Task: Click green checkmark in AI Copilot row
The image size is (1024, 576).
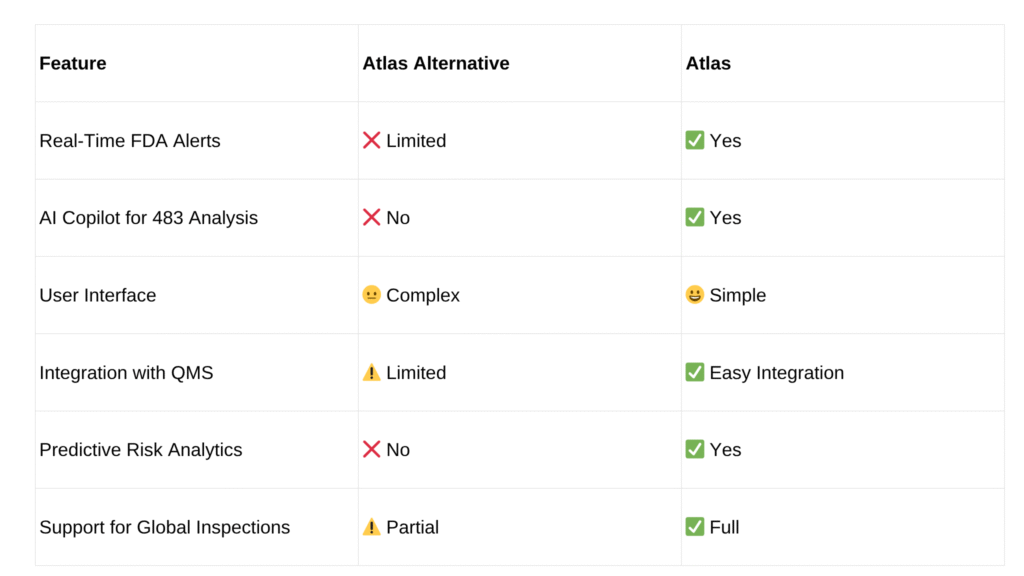Action: click(695, 217)
